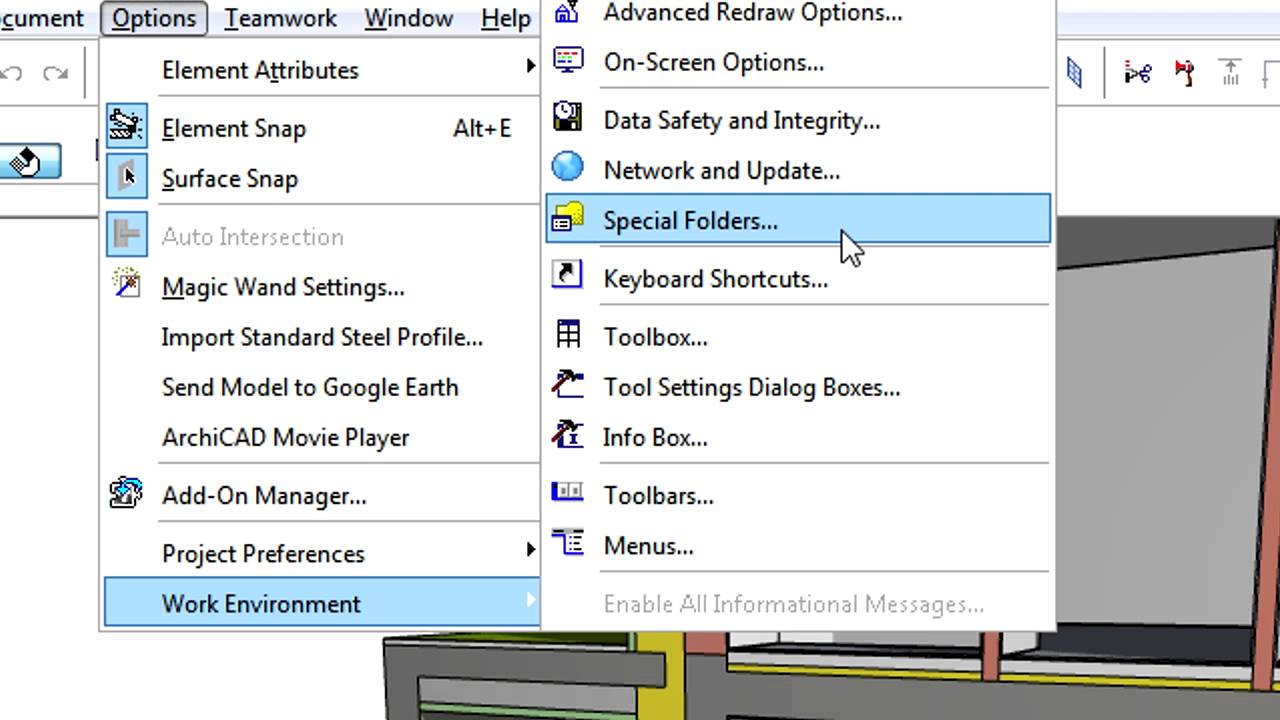Viewport: 1280px width, 720px height.
Task: Click the Toolbox grid icon
Action: tap(568, 335)
